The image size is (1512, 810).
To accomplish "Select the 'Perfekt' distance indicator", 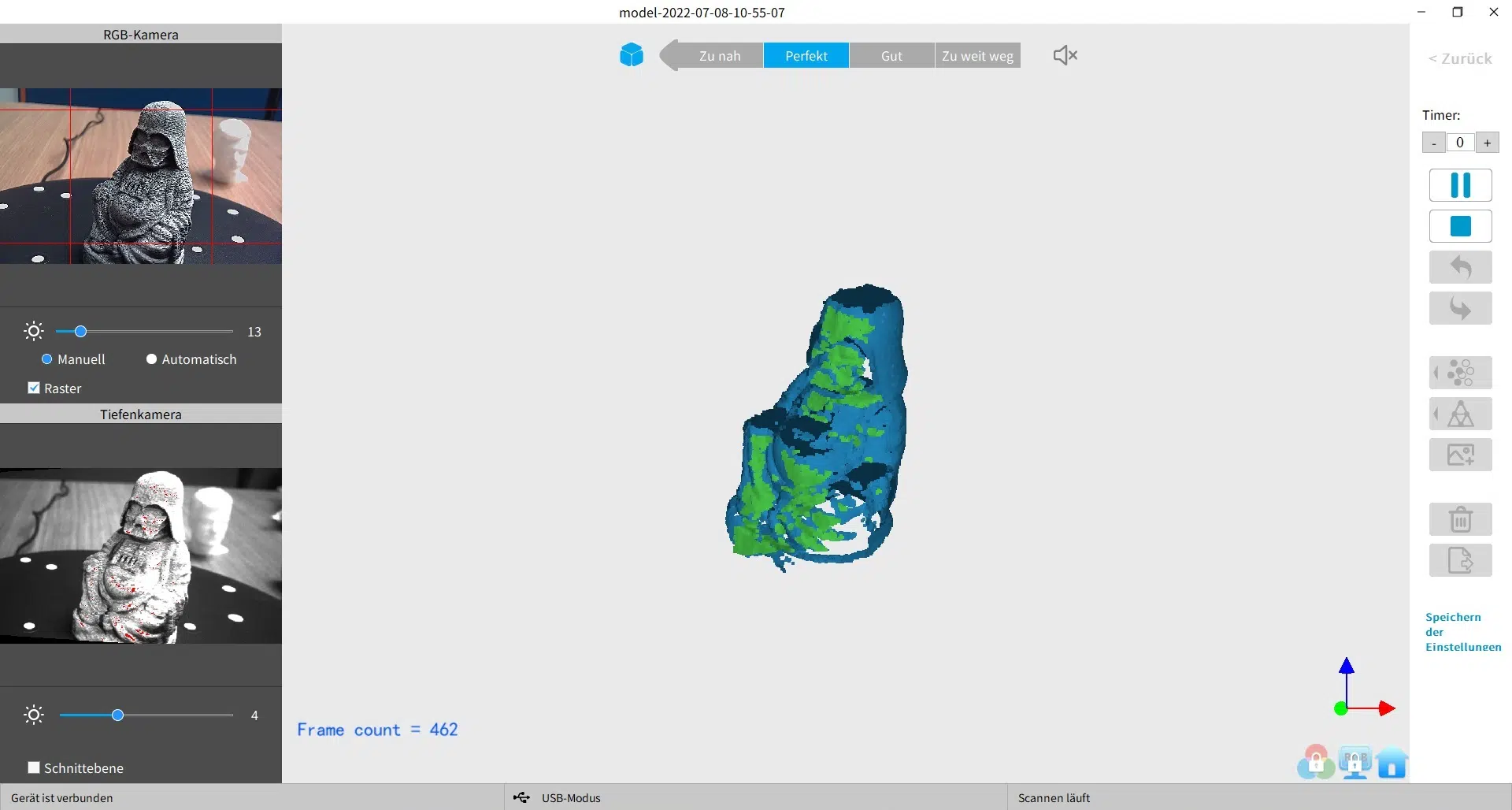I will point(806,56).
